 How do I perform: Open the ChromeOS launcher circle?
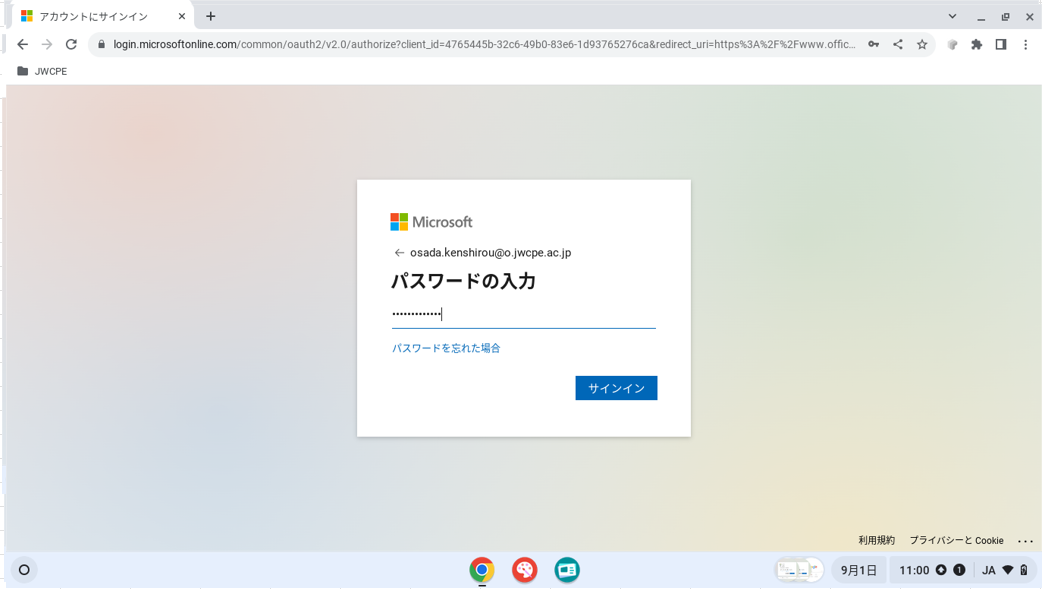click(24, 570)
